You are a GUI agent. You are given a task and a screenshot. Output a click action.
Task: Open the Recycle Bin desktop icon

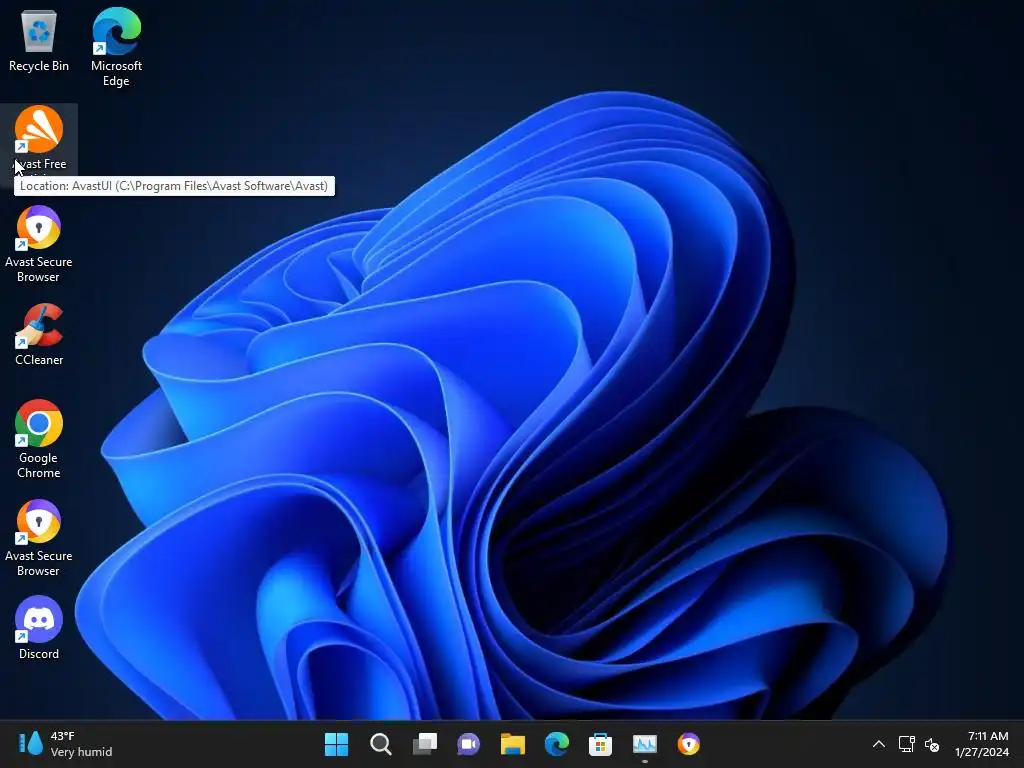[39, 40]
